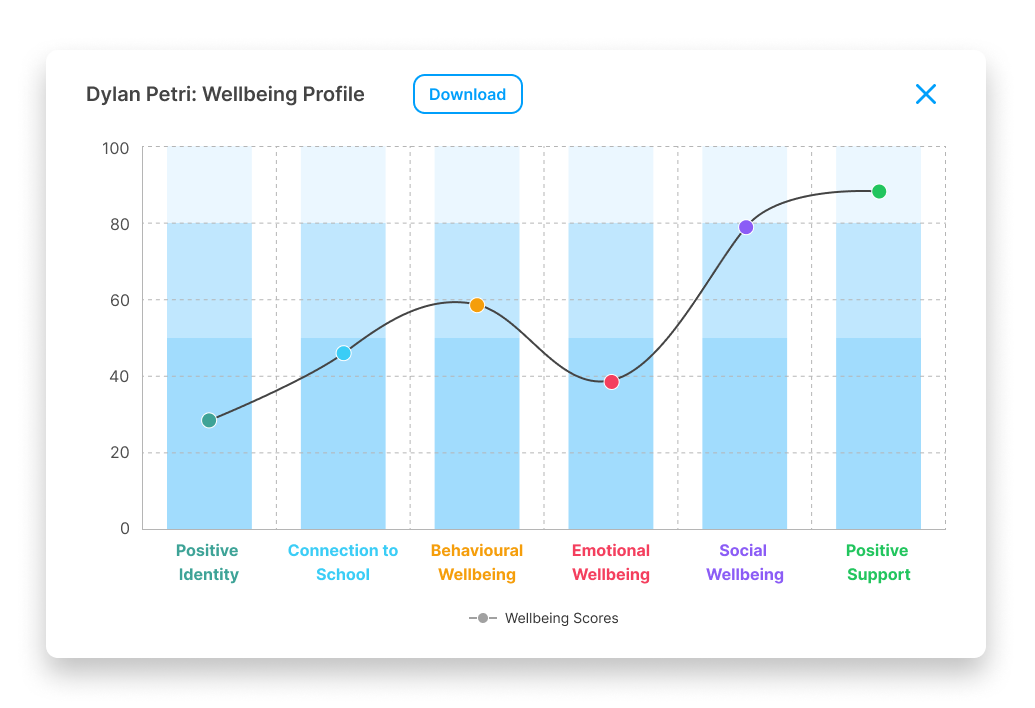This screenshot has height=708, width=1035.
Task: Click the Emotional Wellbeing axis label
Action: [611, 560]
